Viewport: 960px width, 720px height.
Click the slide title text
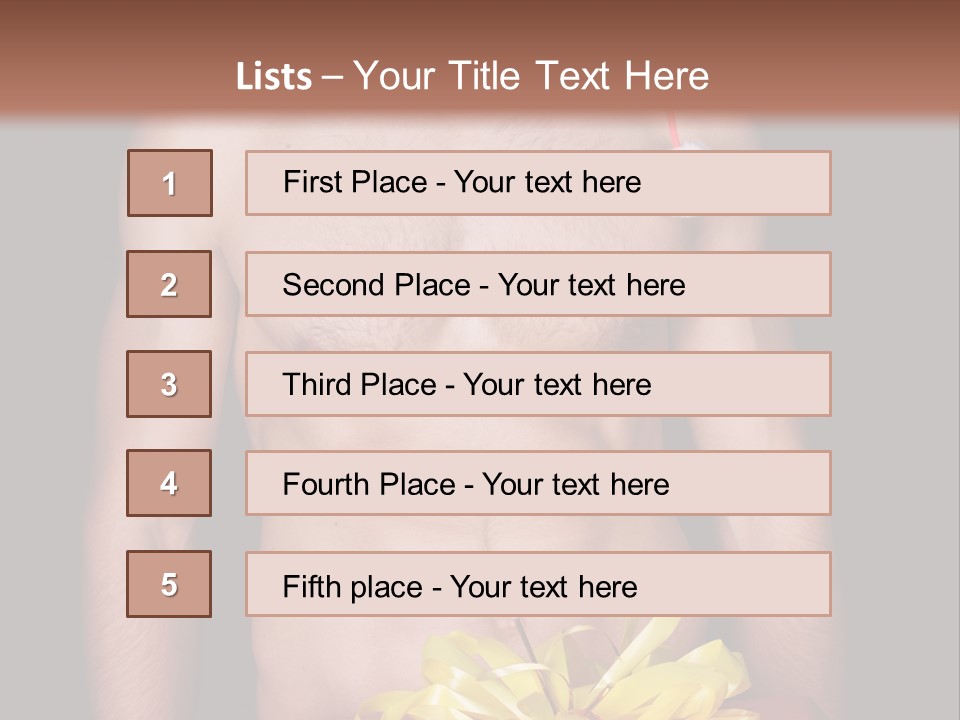(x=472, y=76)
